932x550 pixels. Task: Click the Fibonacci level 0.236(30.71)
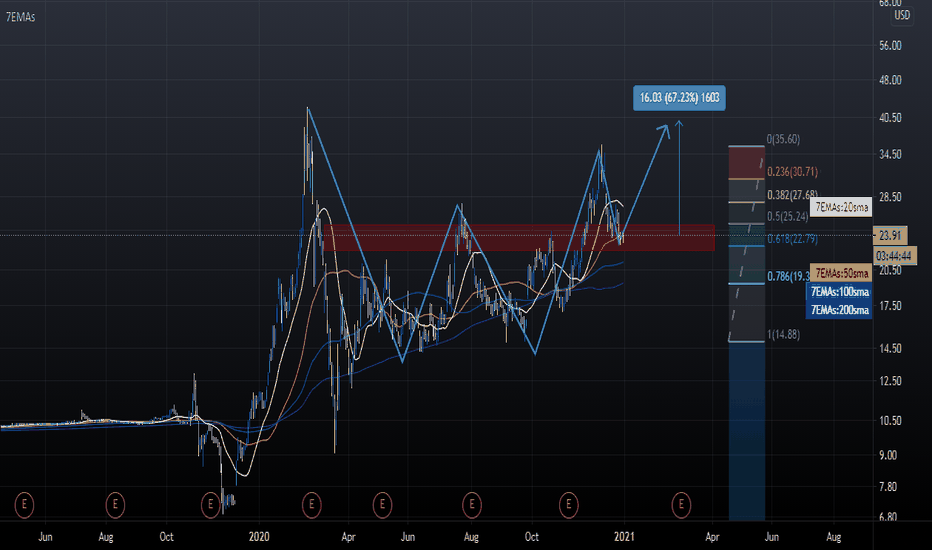[792, 172]
